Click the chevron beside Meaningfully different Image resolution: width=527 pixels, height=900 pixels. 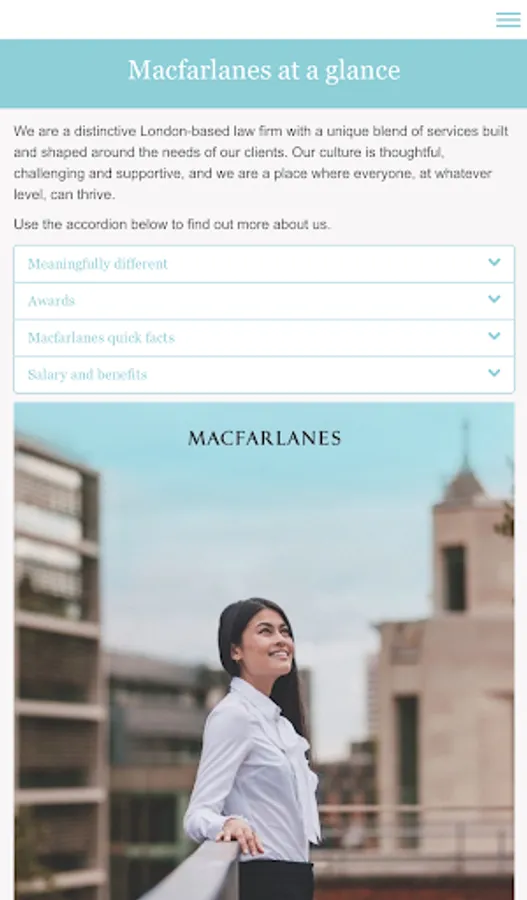[x=494, y=262]
